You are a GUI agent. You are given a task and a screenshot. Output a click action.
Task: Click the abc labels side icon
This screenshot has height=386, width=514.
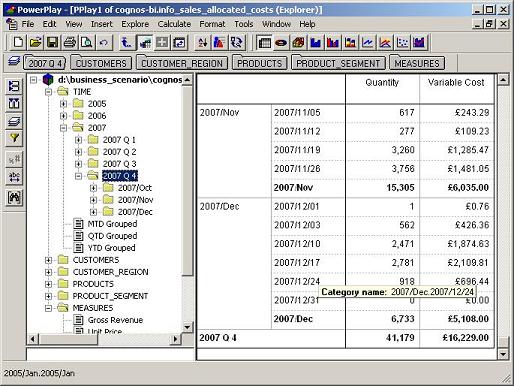[x=14, y=176]
